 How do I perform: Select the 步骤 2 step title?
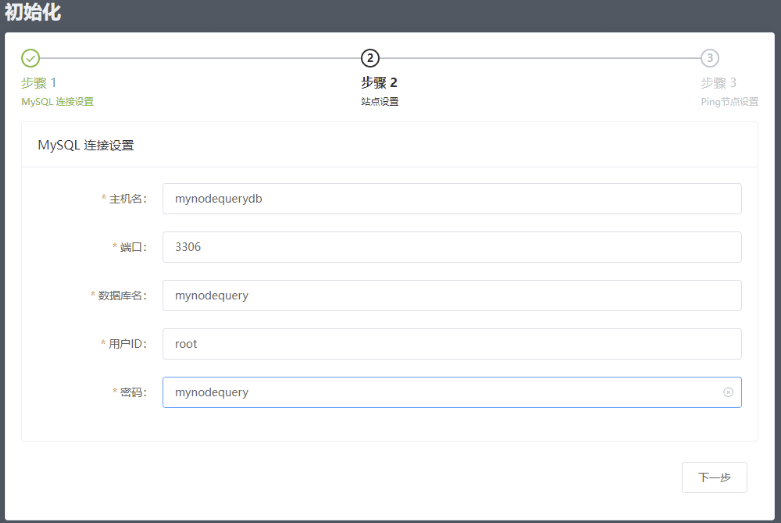point(379,83)
